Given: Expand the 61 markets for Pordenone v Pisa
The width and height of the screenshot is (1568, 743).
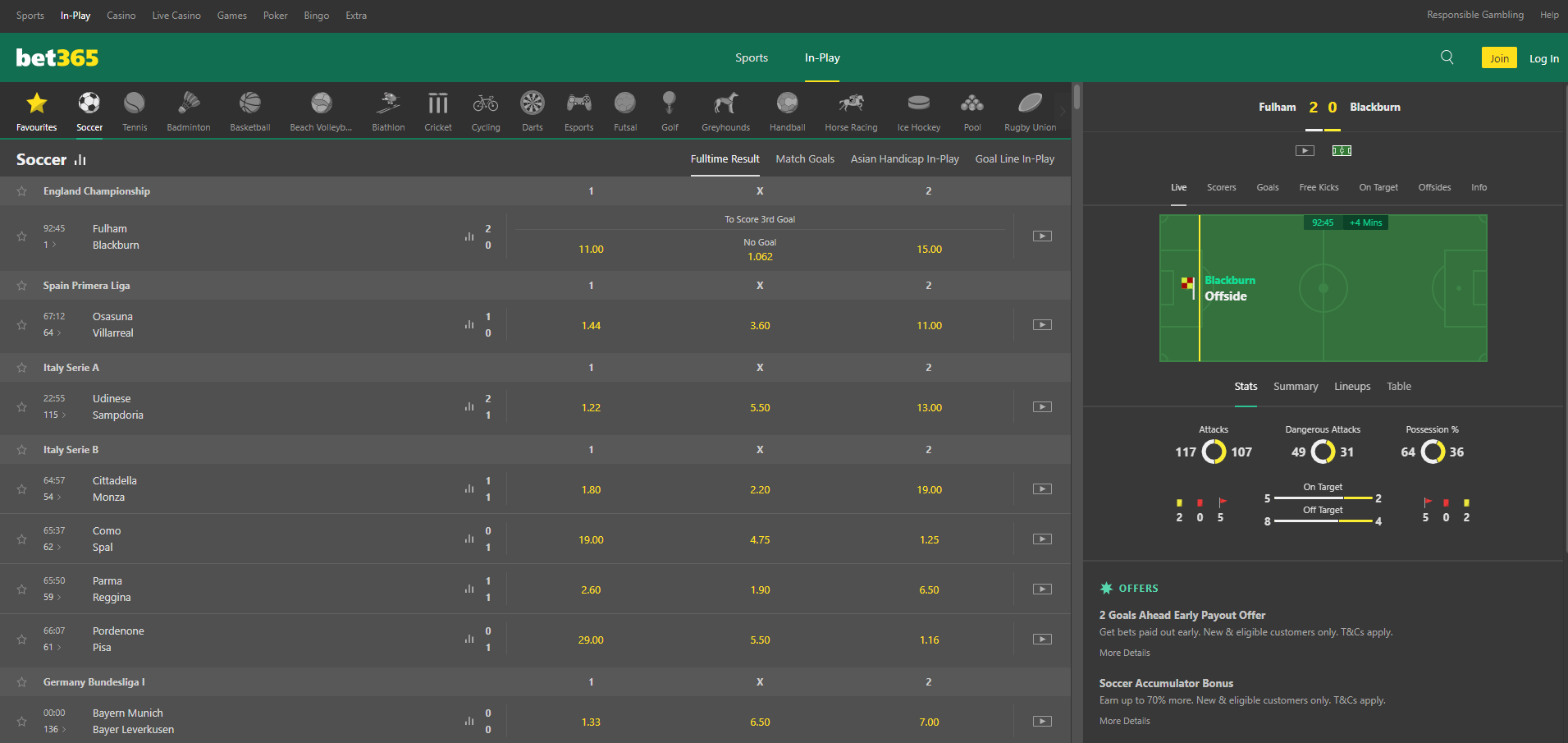Looking at the screenshot, I should pos(52,647).
